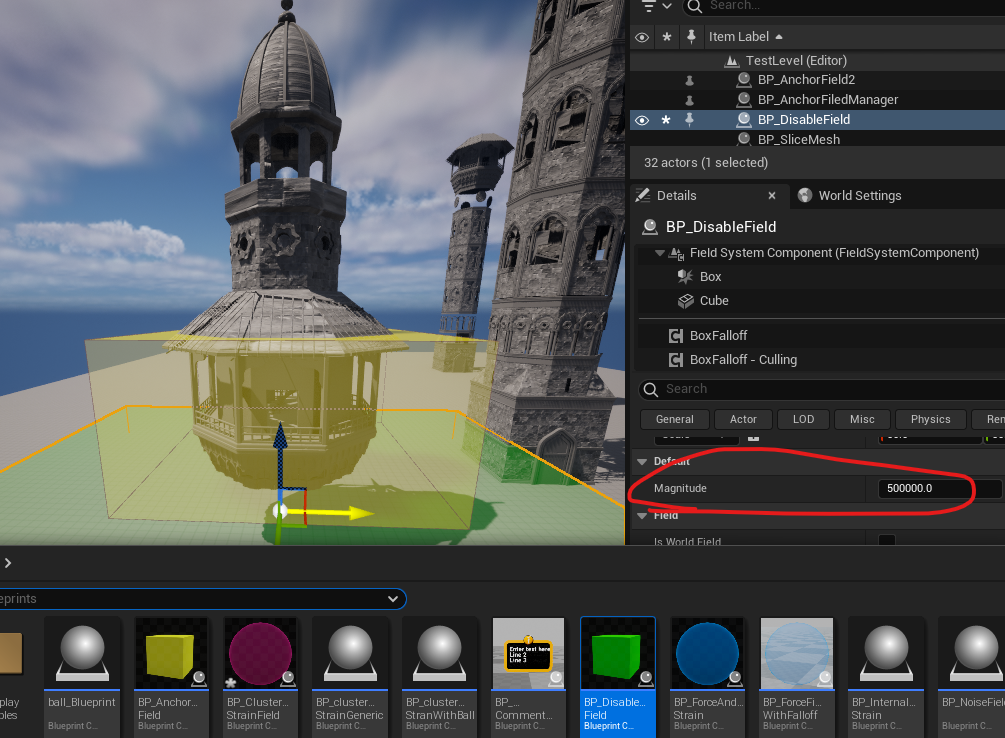Collapse Field System Component tree node
Image resolution: width=1005 pixels, height=738 pixels.
click(x=660, y=253)
